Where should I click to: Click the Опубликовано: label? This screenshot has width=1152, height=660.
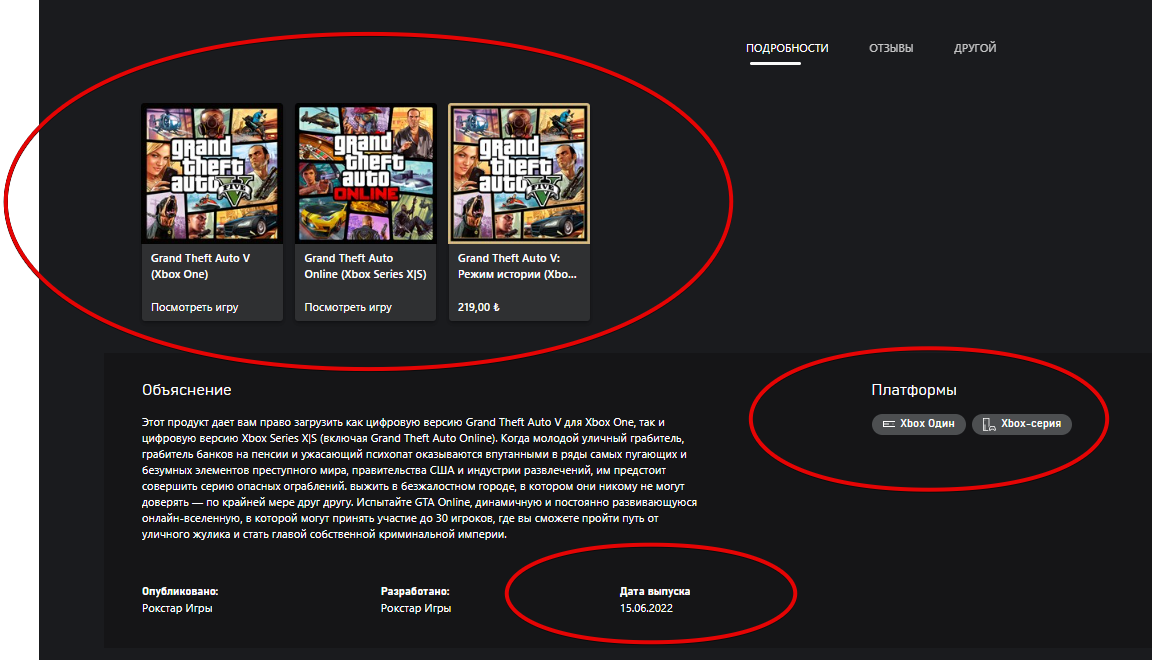point(180,592)
